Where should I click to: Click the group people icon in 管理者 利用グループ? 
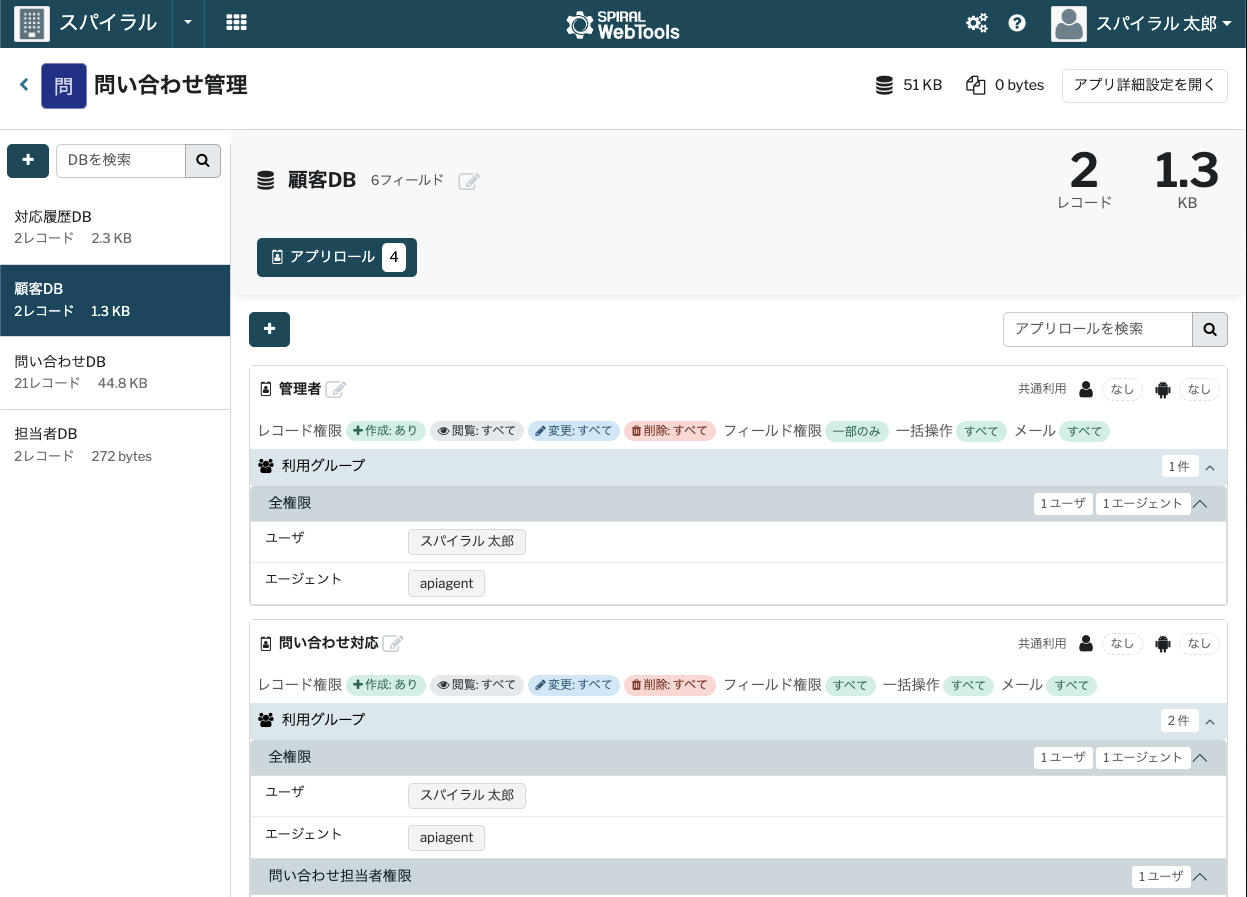(x=266, y=467)
